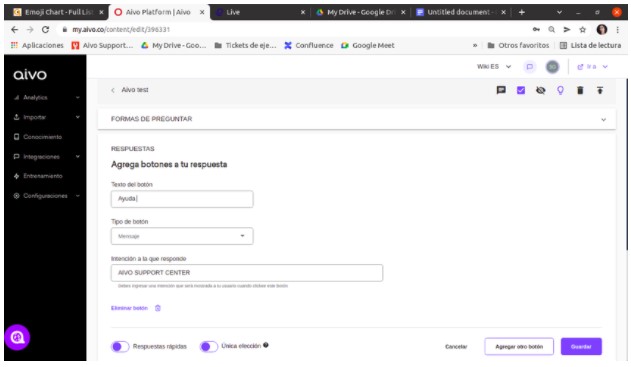Click browser back arrow
The image size is (631, 367).
tap(14, 29)
